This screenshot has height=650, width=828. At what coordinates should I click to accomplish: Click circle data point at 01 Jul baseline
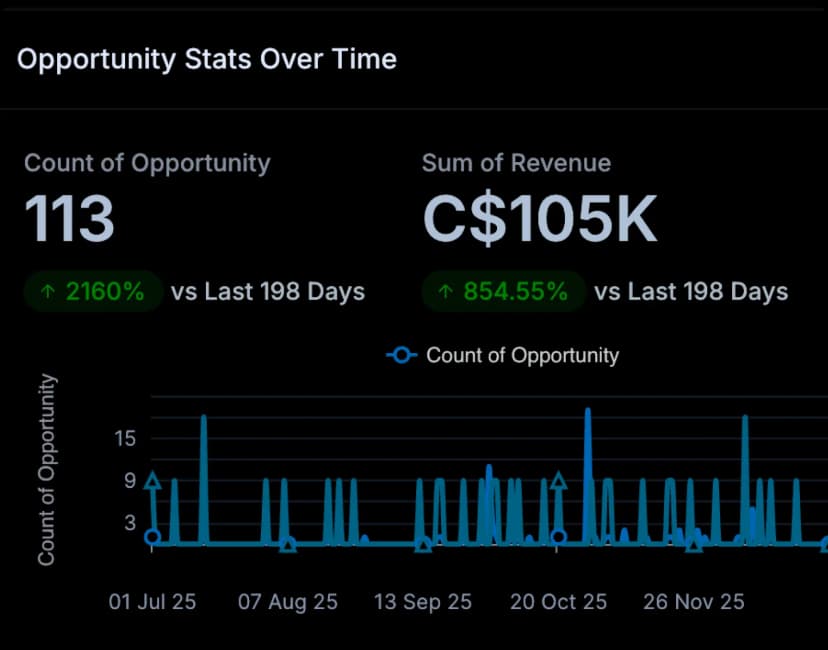point(152,537)
